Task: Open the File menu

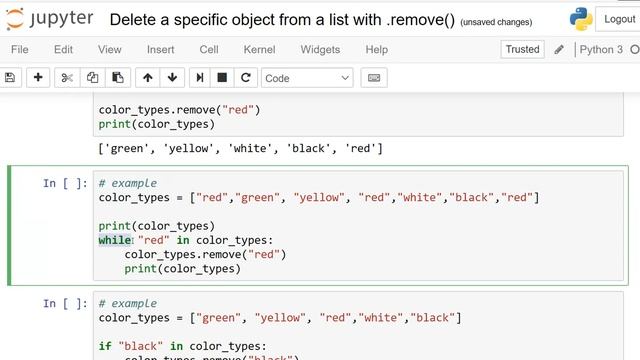Action: pos(20,50)
